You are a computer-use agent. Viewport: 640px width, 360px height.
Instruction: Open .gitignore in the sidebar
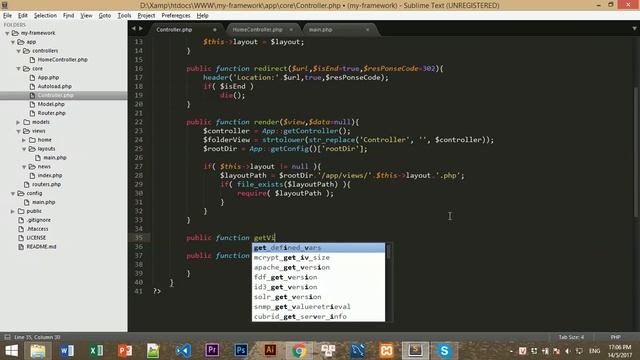[39, 220]
